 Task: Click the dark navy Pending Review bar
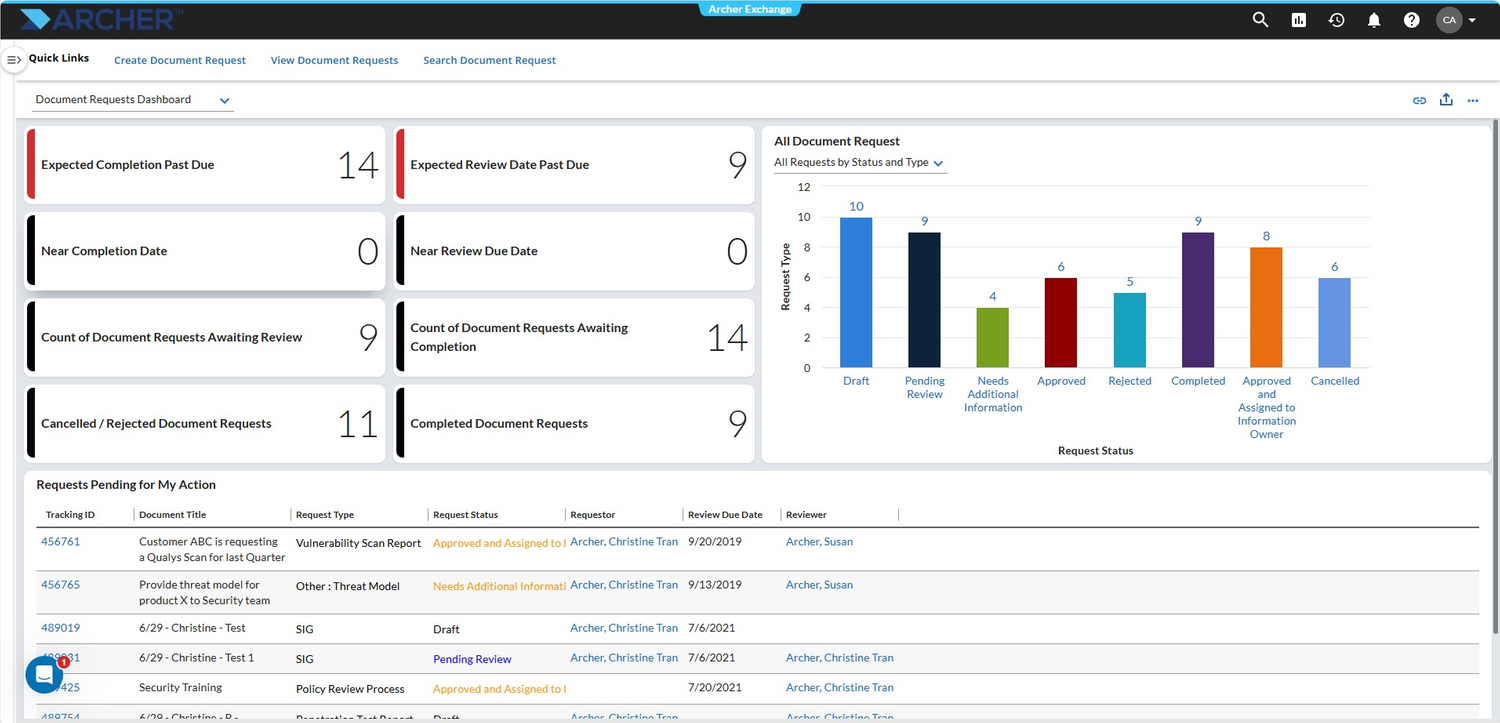(x=924, y=300)
